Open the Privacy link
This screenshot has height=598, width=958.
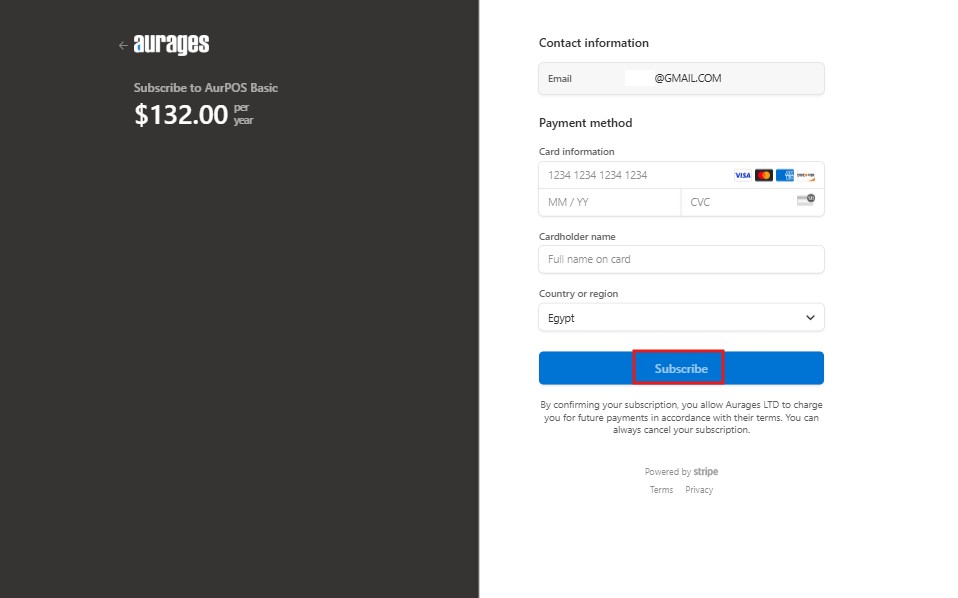point(699,490)
